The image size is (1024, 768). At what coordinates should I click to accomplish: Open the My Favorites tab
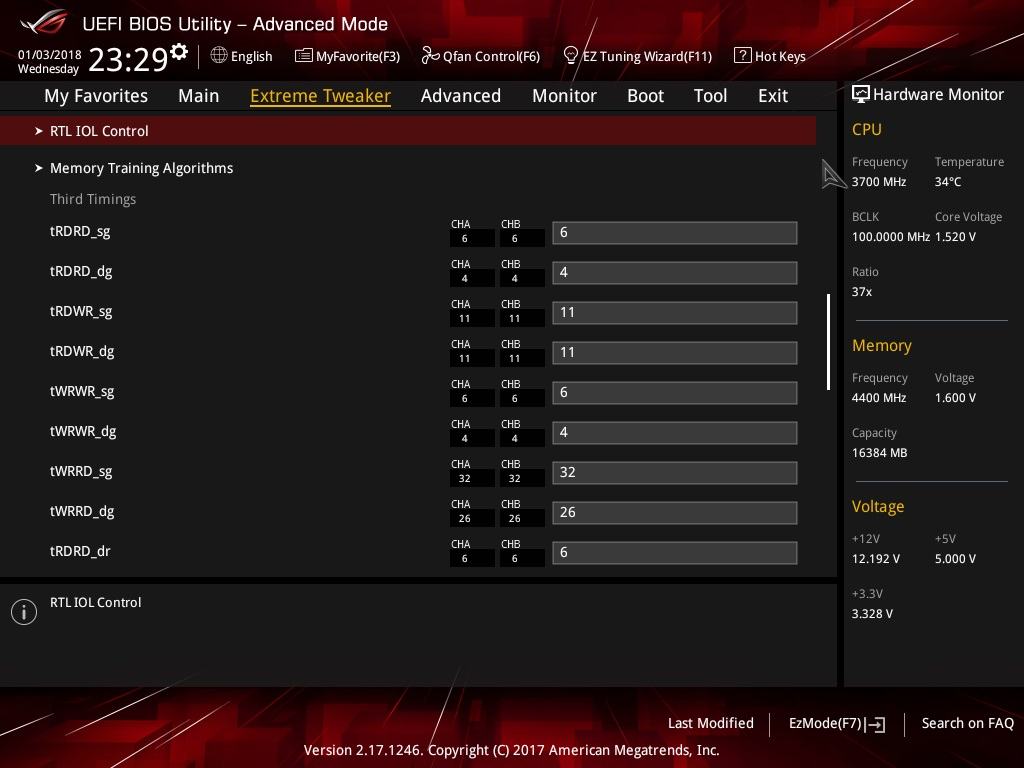[x=96, y=96]
